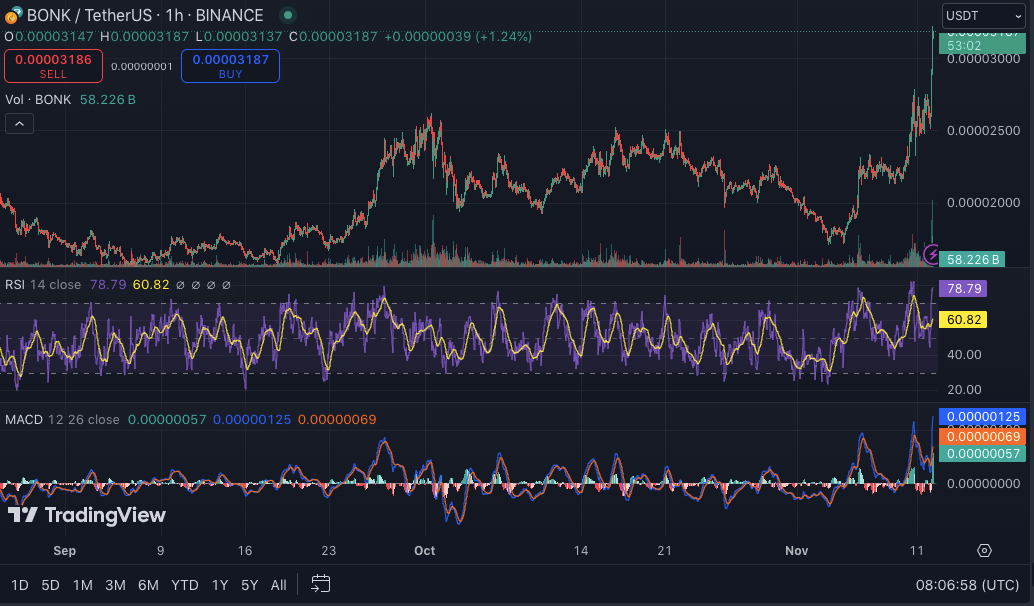Open the USDT currency dropdown
Viewport: 1034px width, 606px height.
tap(983, 15)
